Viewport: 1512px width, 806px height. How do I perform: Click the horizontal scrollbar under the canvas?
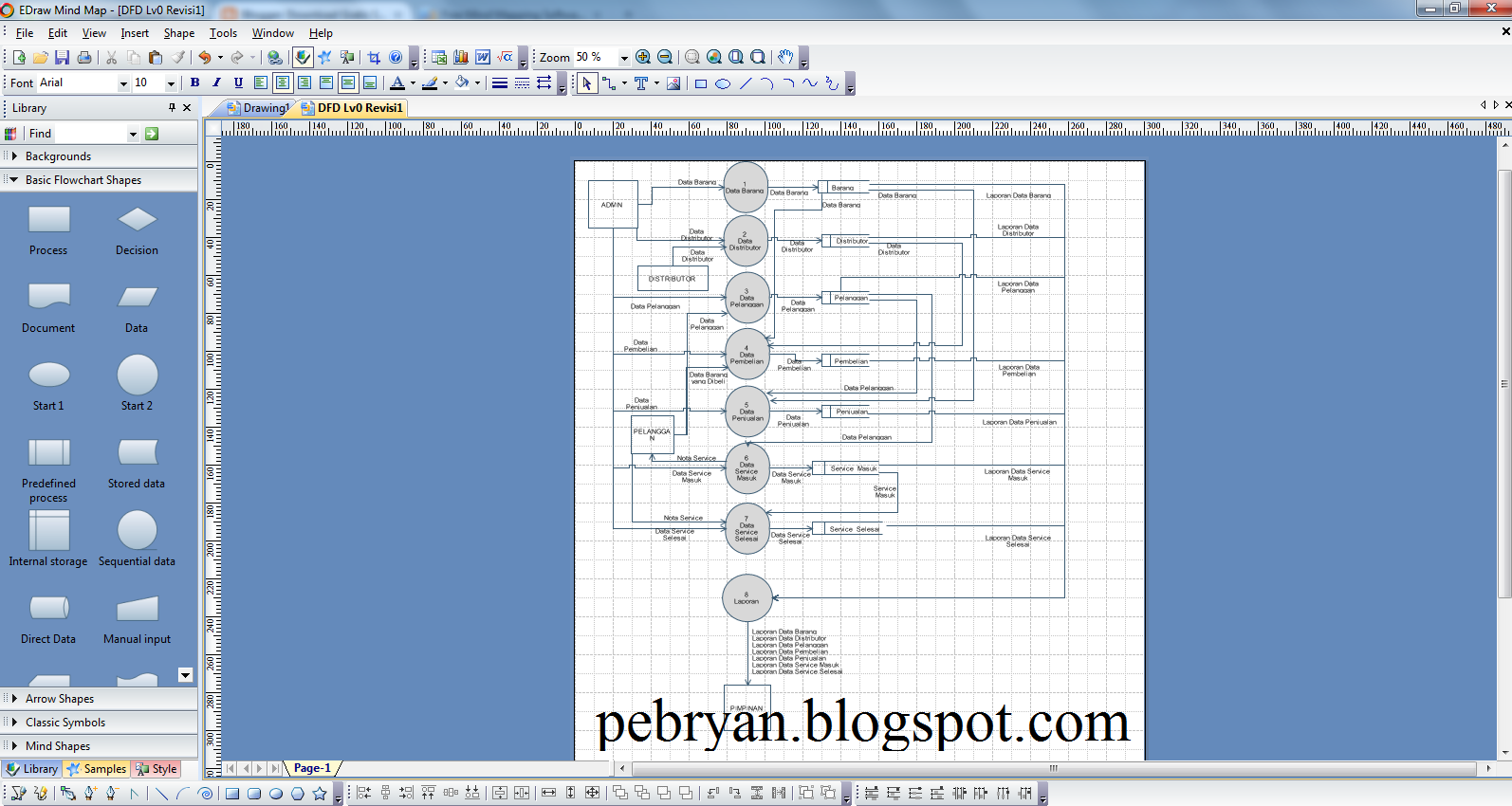coord(1053,769)
